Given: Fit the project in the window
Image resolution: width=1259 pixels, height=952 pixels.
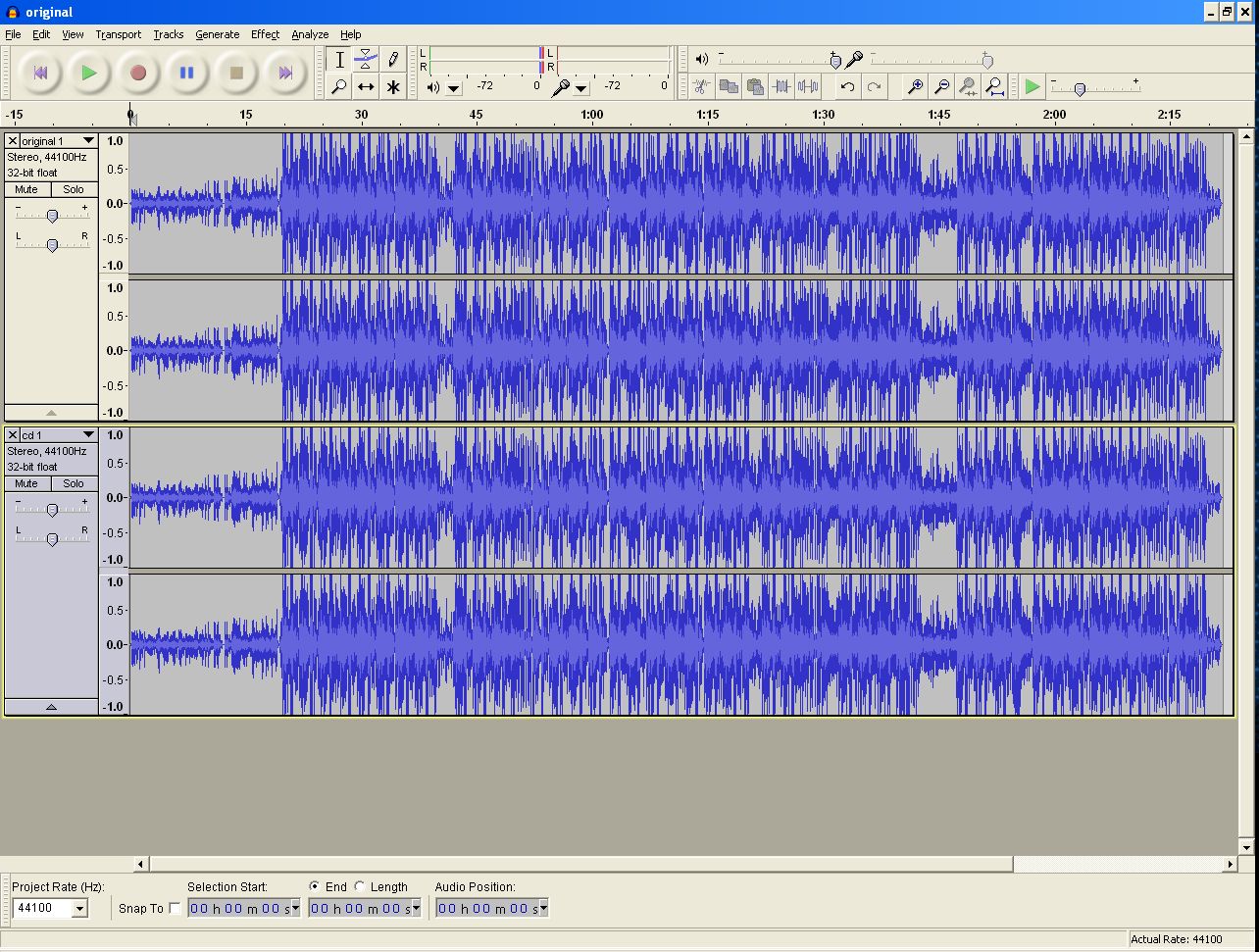Looking at the screenshot, I should click(994, 87).
